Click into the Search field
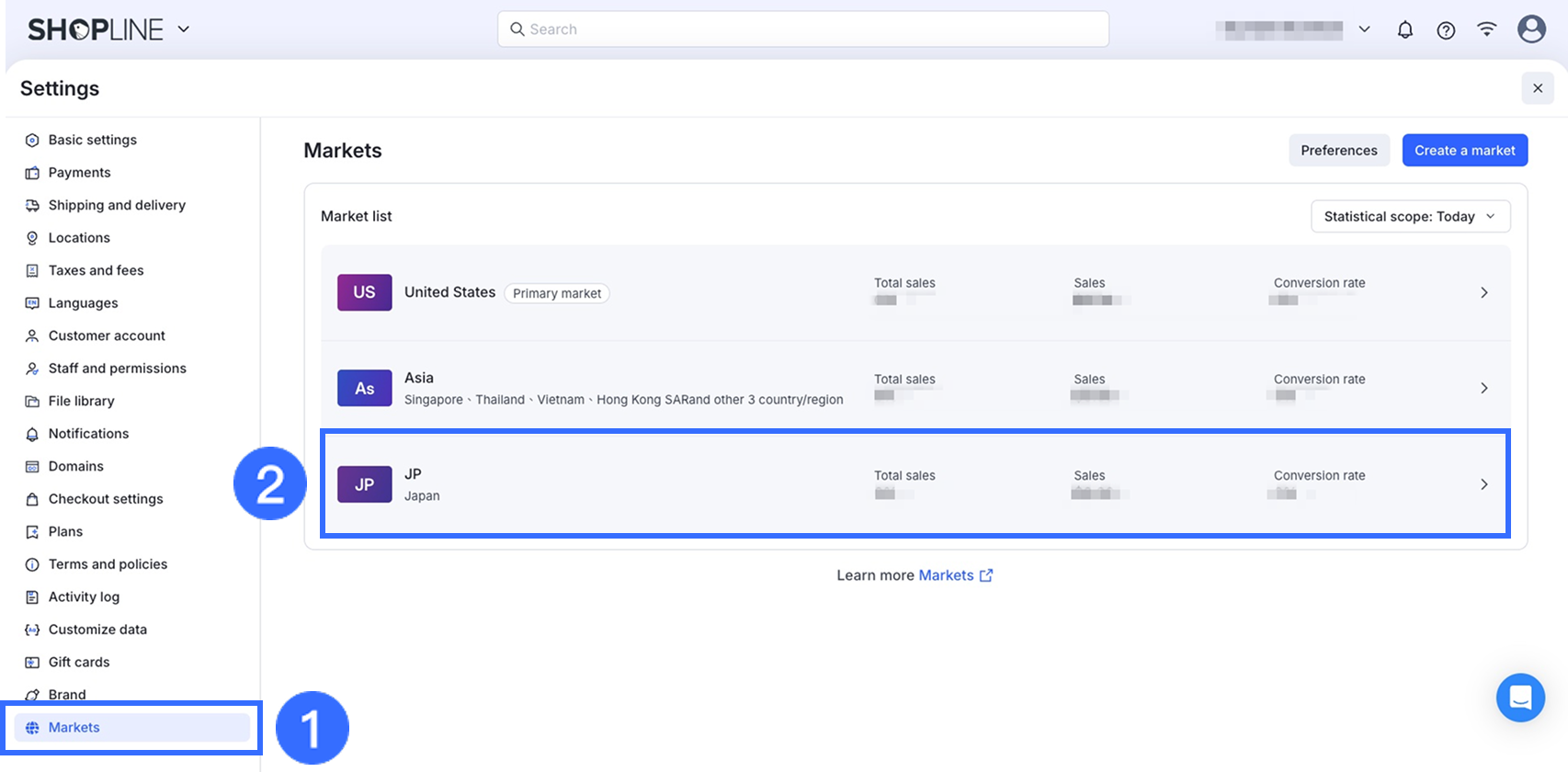The image size is (1568, 772). point(802,29)
